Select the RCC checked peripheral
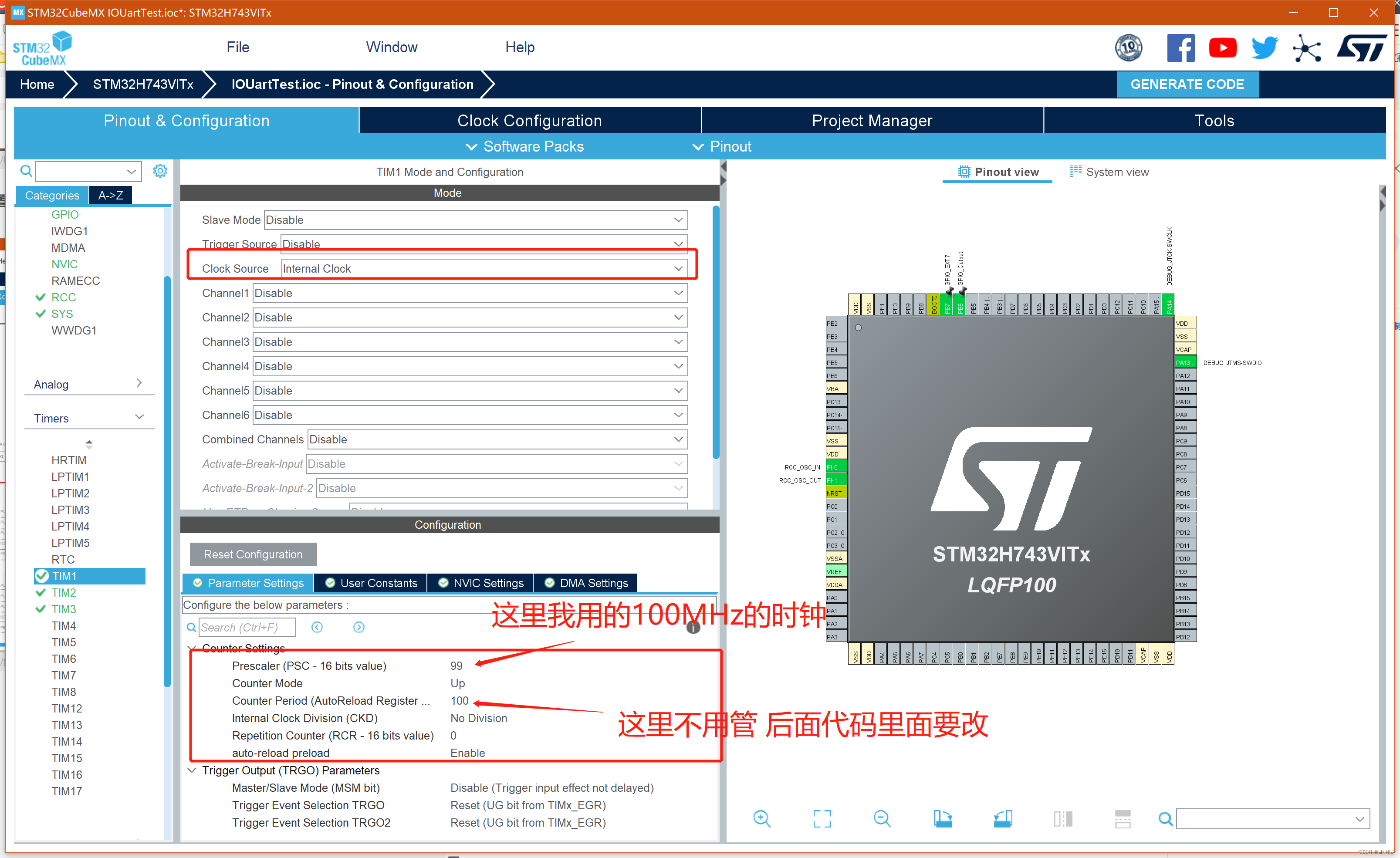This screenshot has height=858, width=1400. click(63, 297)
